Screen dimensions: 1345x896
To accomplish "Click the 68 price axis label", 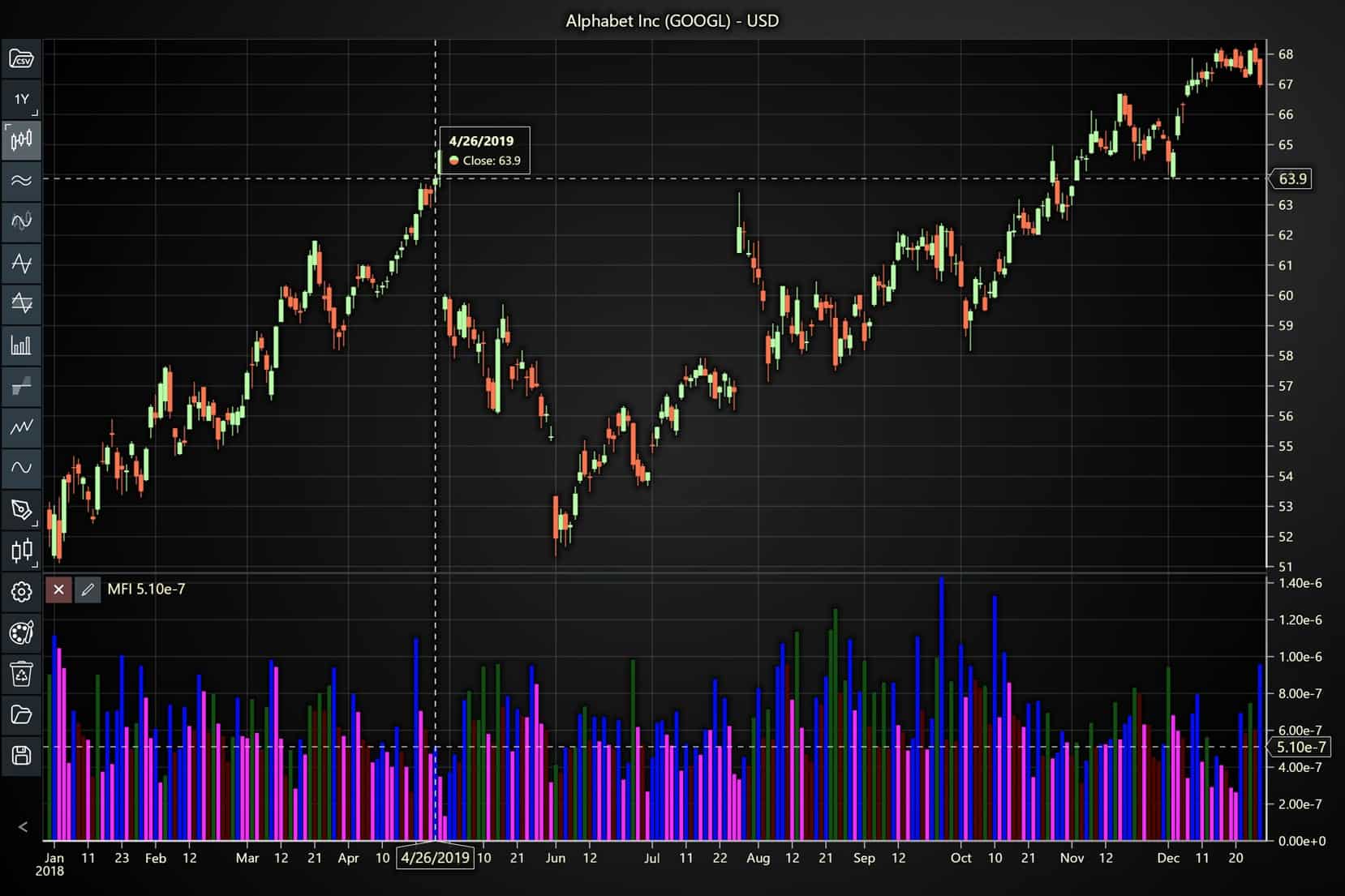I will [x=1286, y=54].
